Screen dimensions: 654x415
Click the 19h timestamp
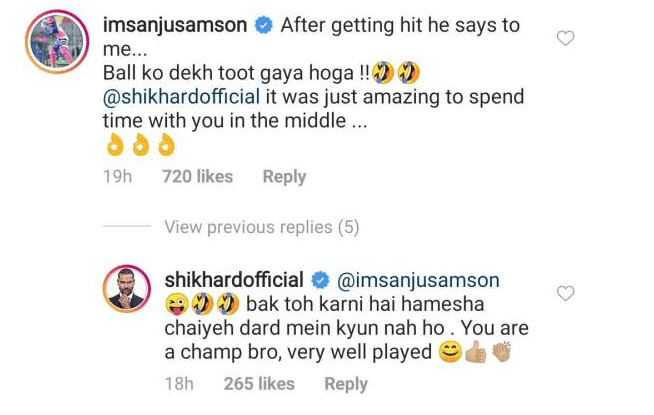(x=118, y=176)
